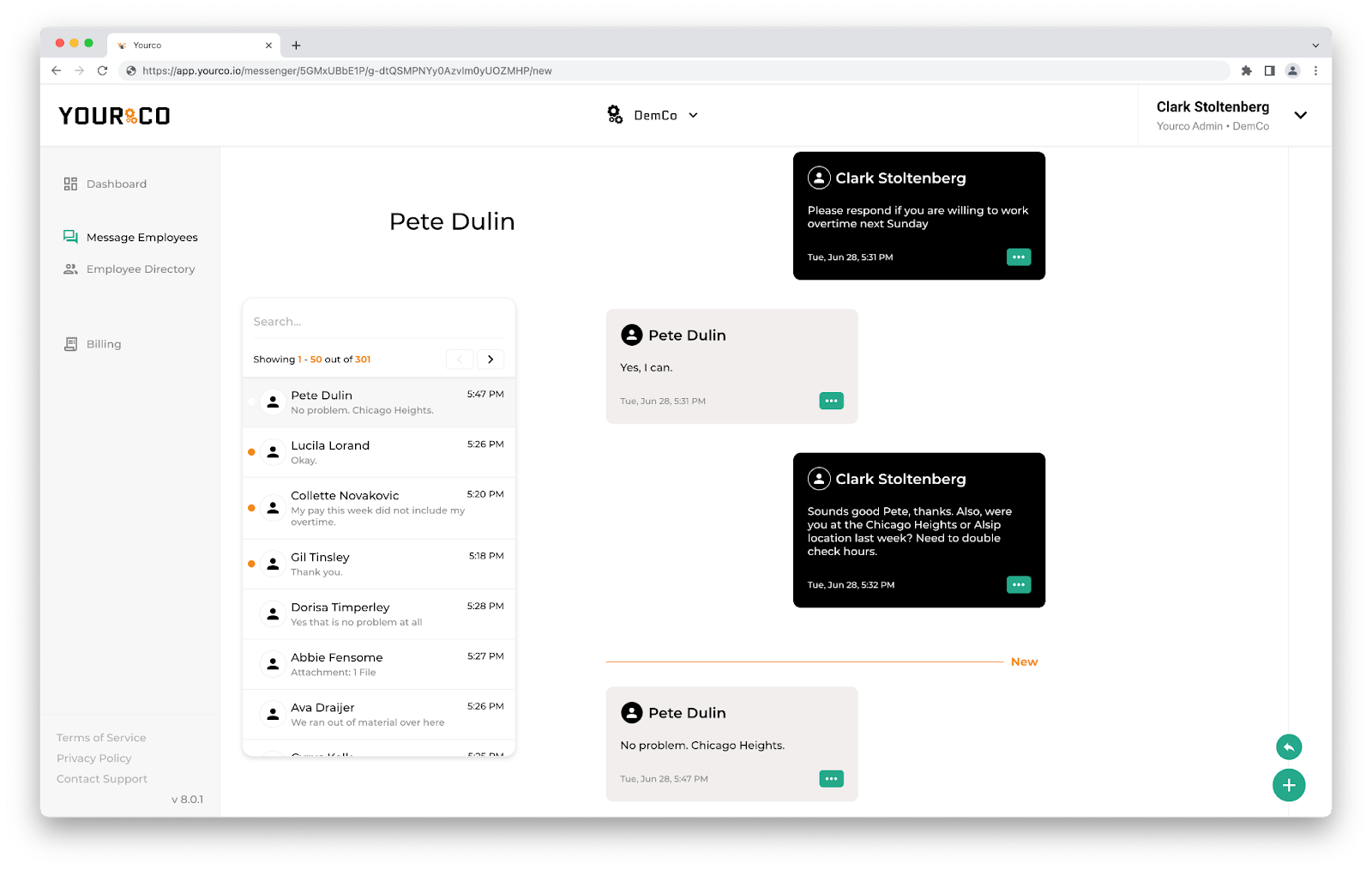Select Message Employees in sidebar
The image size is (1372, 870).
tap(130, 237)
